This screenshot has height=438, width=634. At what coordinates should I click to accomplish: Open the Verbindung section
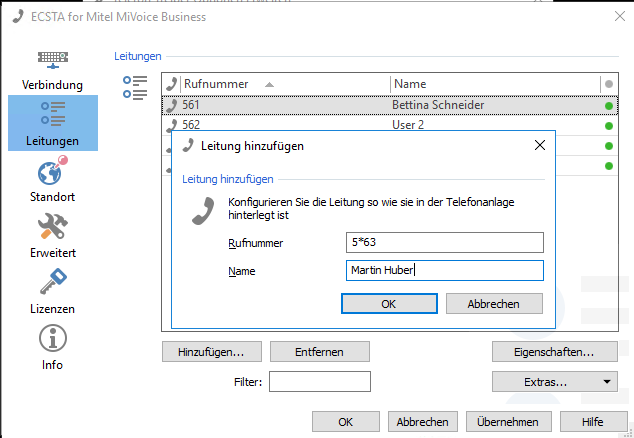(x=52, y=68)
